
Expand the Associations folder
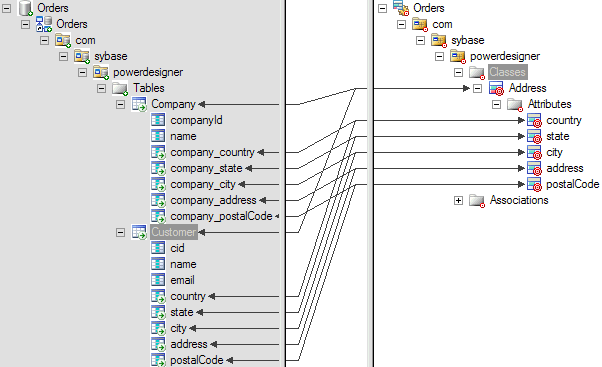point(458,200)
